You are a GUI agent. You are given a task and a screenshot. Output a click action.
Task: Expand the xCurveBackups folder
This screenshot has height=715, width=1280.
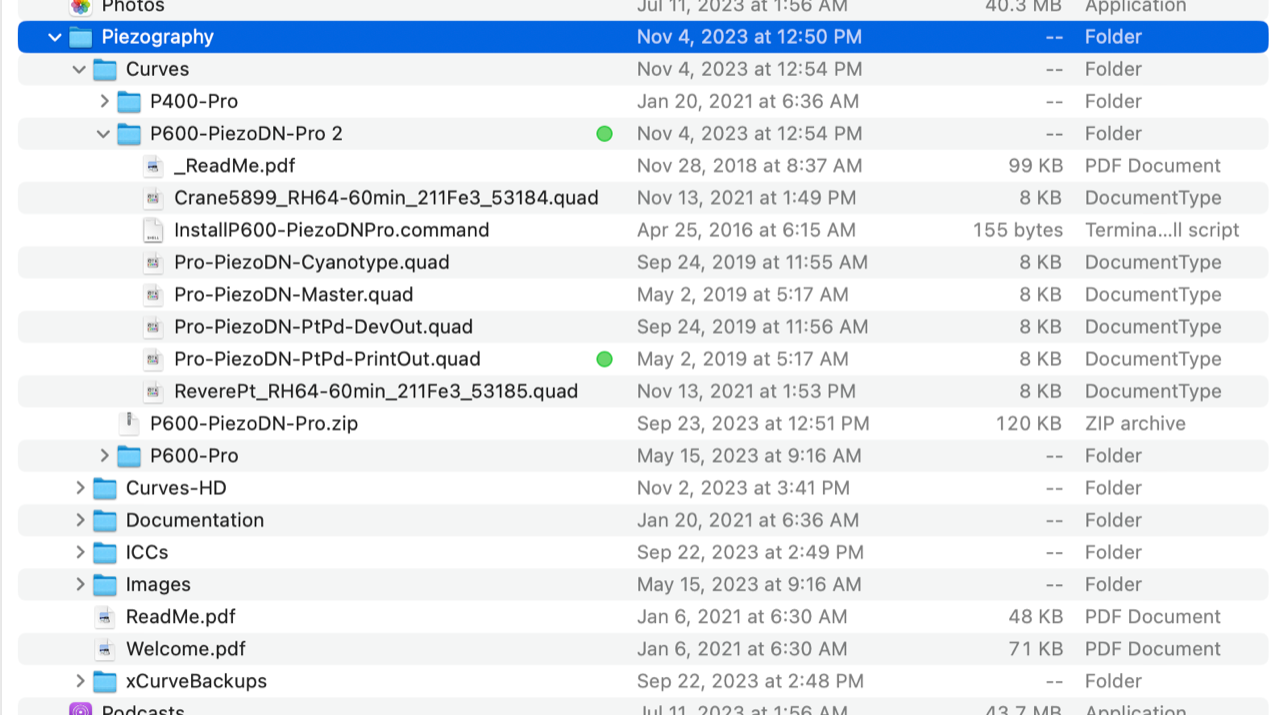coord(80,681)
